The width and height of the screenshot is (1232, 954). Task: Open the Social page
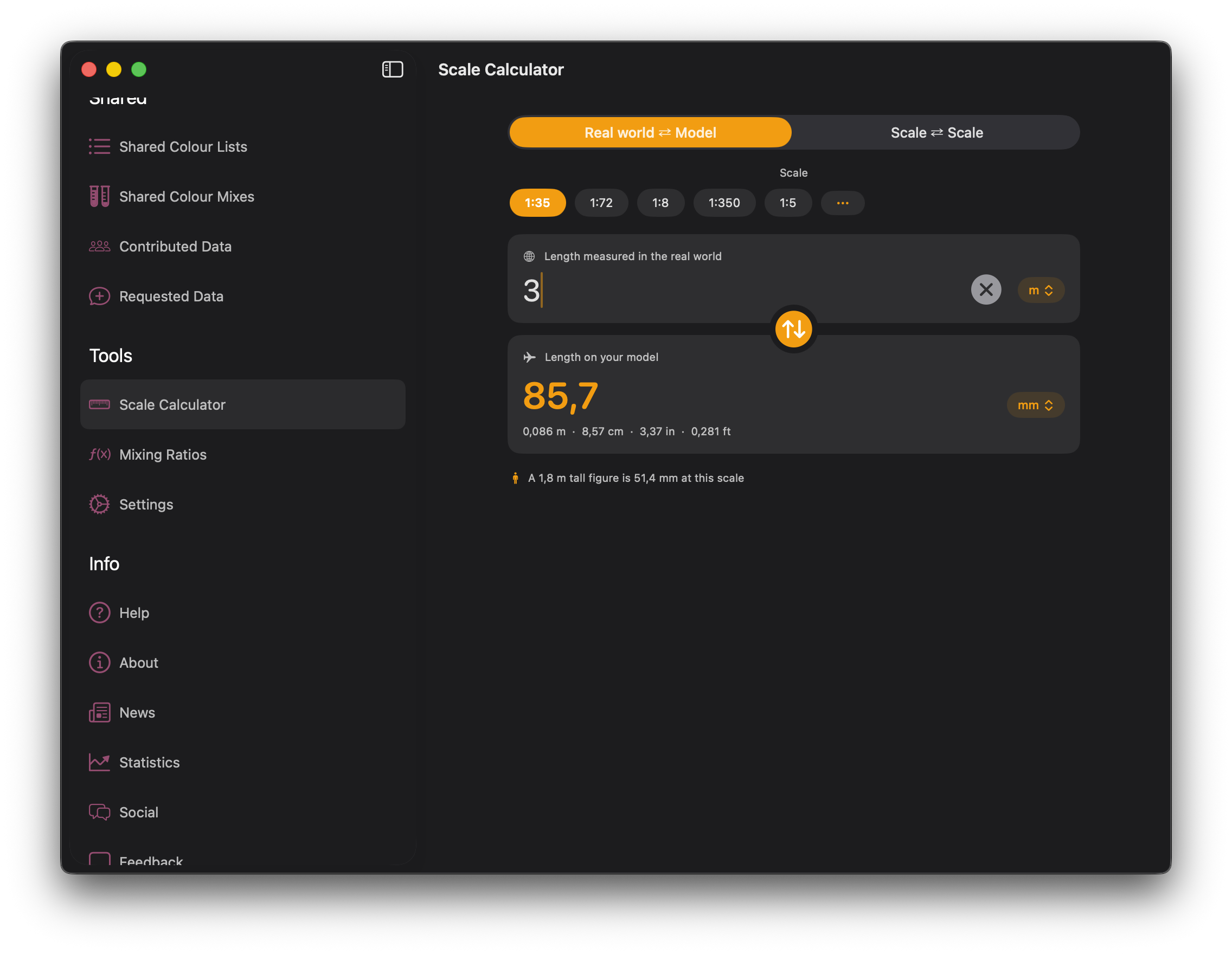242,812
